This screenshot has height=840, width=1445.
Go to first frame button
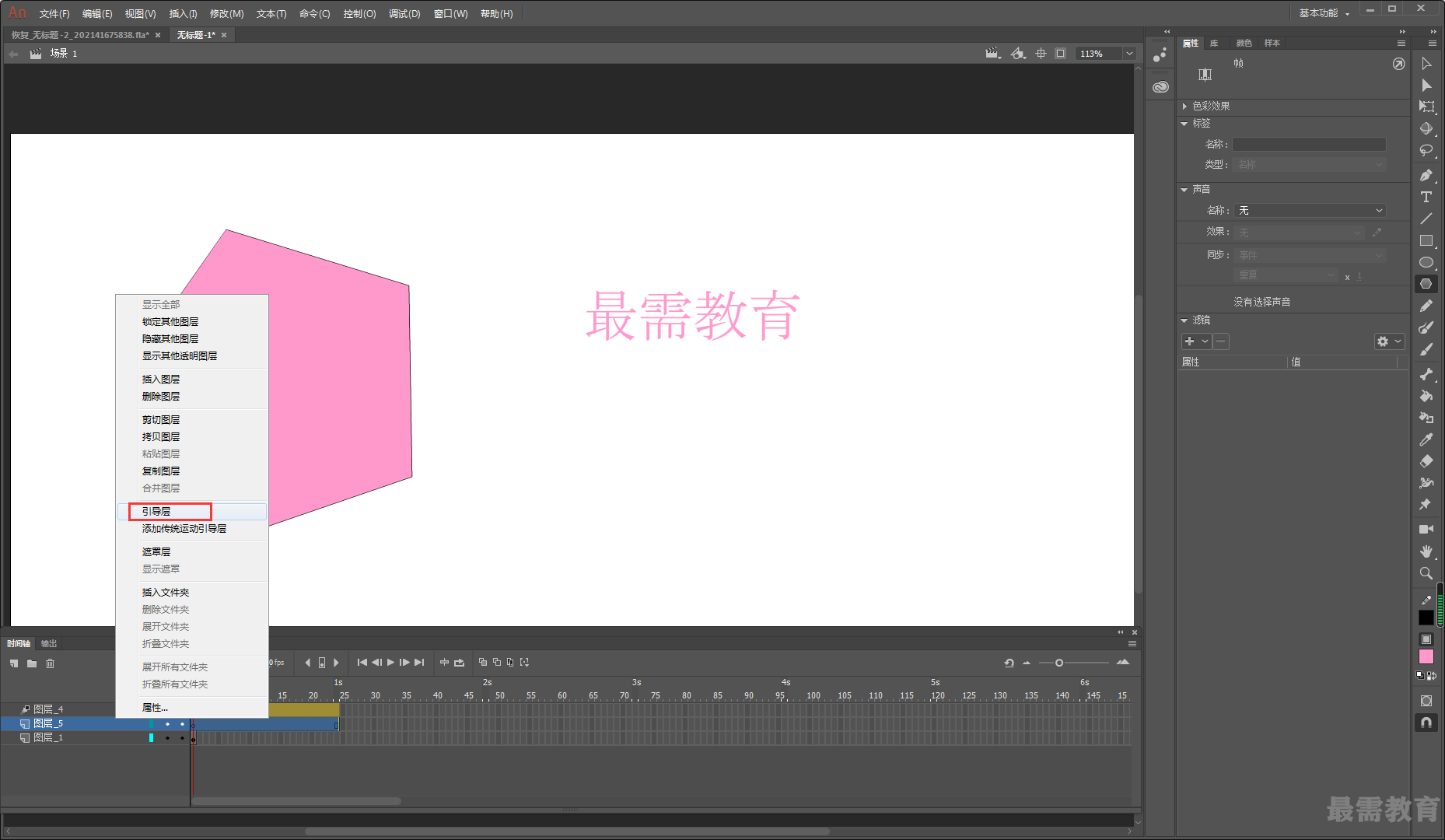click(x=362, y=663)
